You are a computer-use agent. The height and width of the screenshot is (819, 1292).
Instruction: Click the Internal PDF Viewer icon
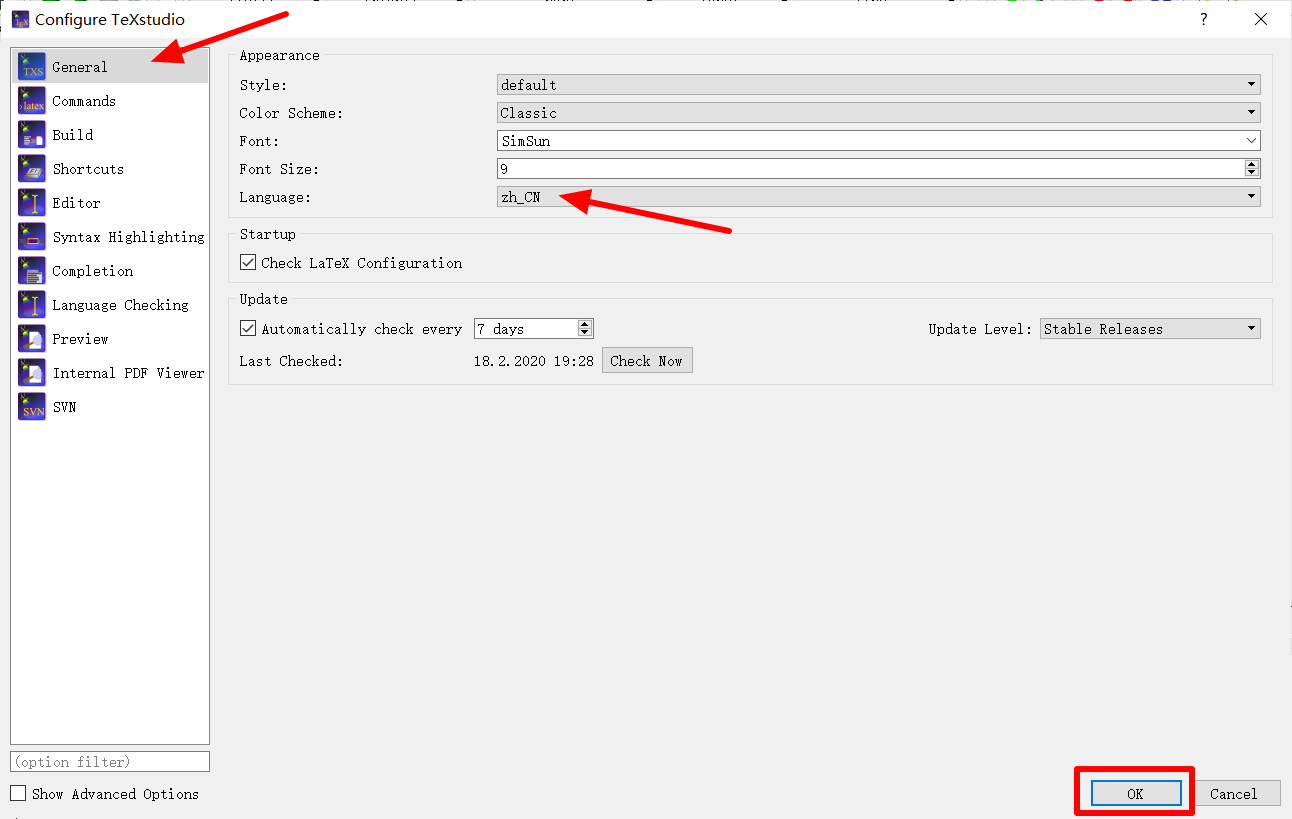32,373
